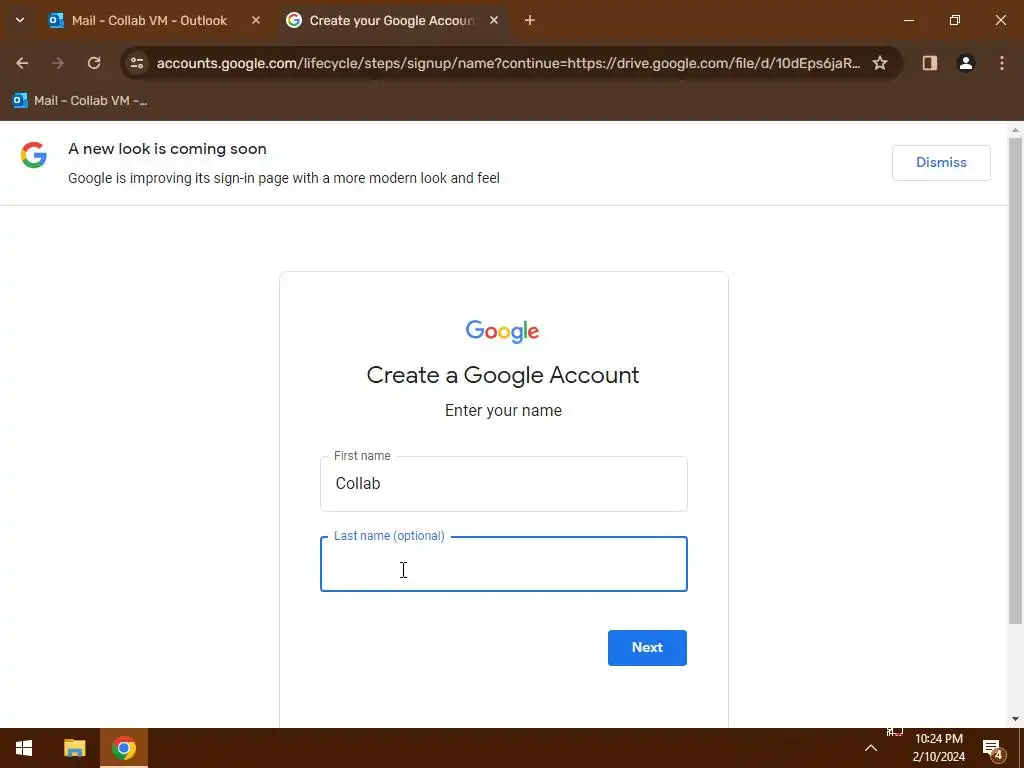
Task: Click the Next button
Action: tap(647, 648)
